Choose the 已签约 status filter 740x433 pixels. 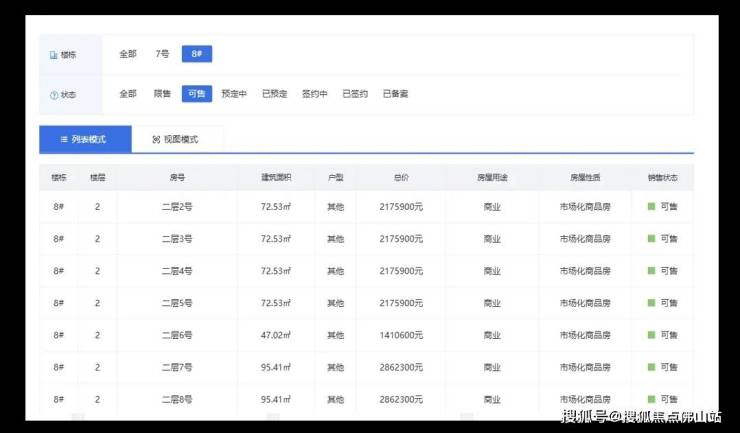(x=355, y=94)
